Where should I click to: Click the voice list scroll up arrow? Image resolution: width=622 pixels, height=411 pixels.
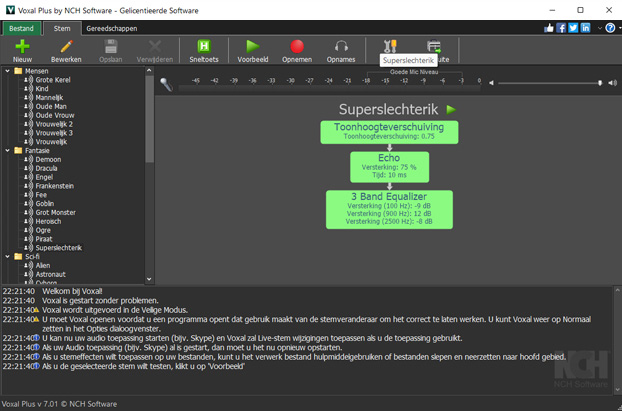(149, 71)
